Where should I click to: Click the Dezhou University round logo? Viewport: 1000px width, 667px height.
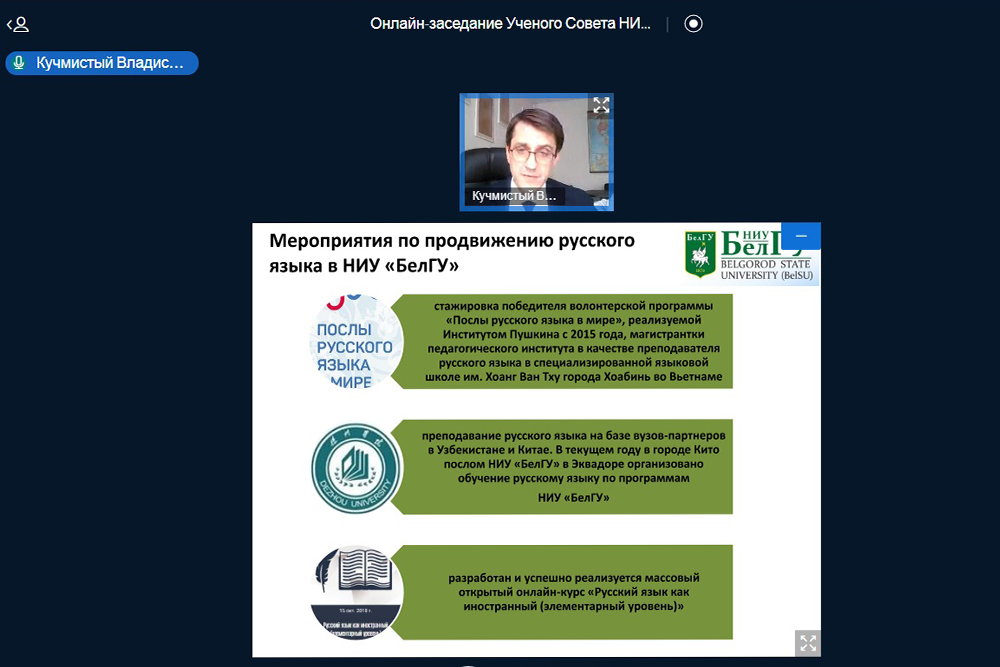pos(356,470)
